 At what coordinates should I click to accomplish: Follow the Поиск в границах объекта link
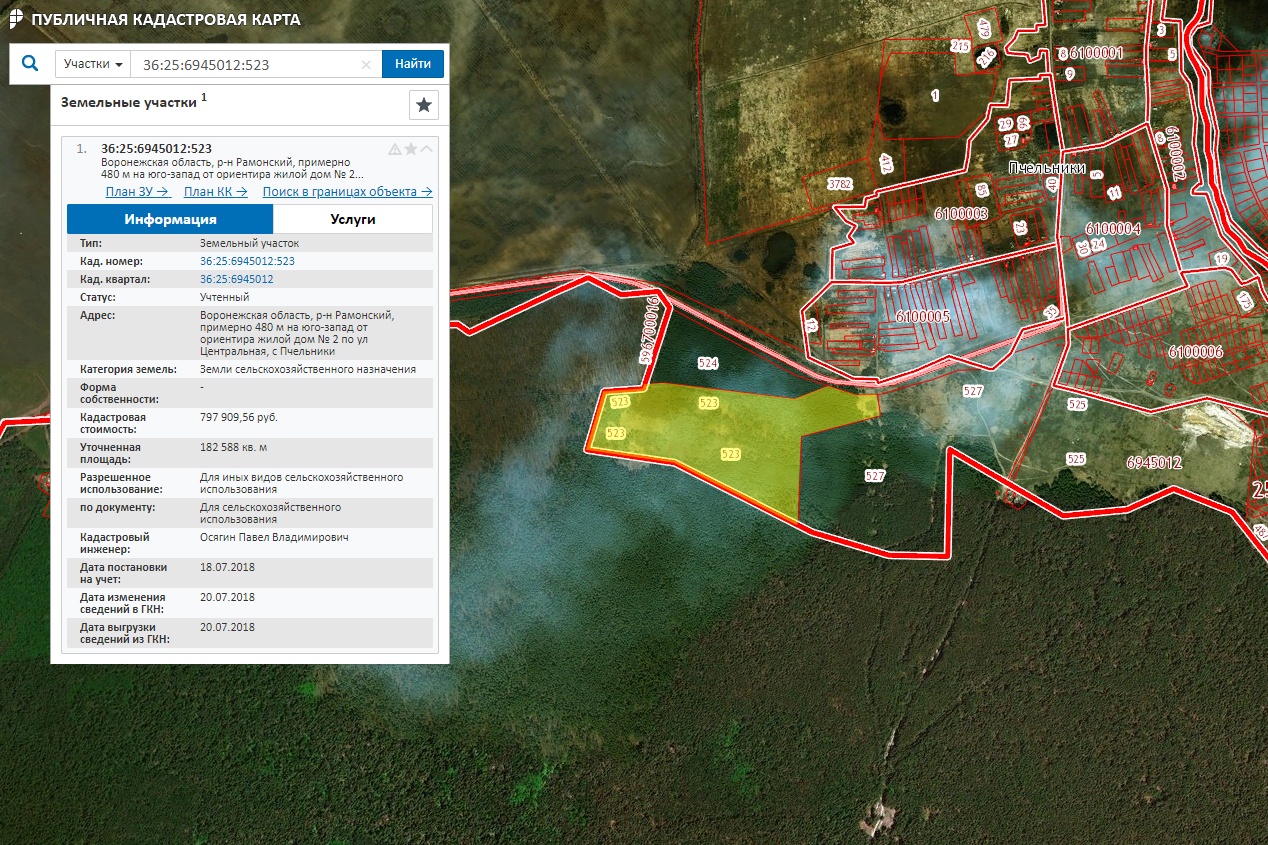[x=348, y=192]
